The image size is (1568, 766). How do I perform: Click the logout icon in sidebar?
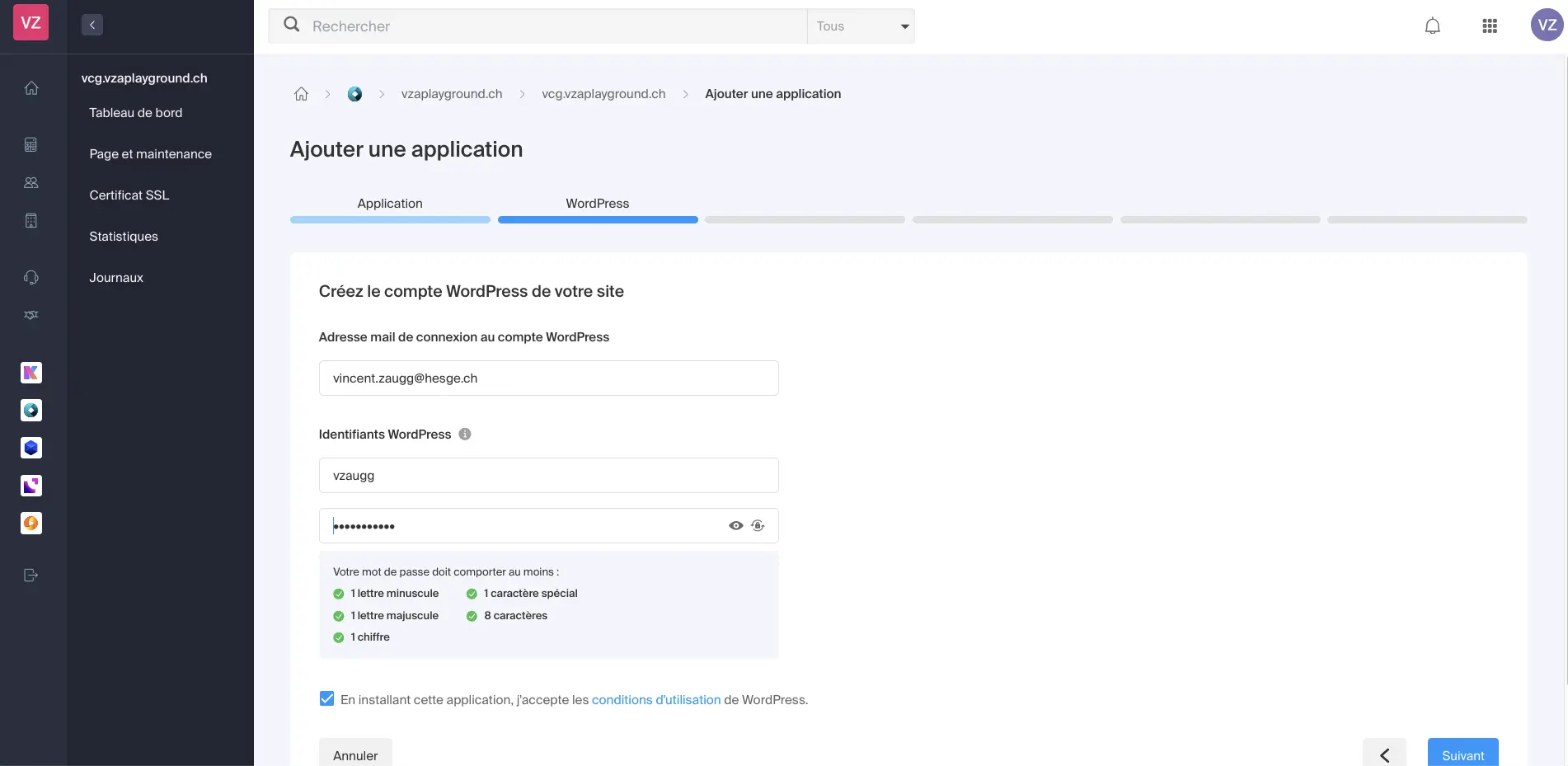pos(31,576)
